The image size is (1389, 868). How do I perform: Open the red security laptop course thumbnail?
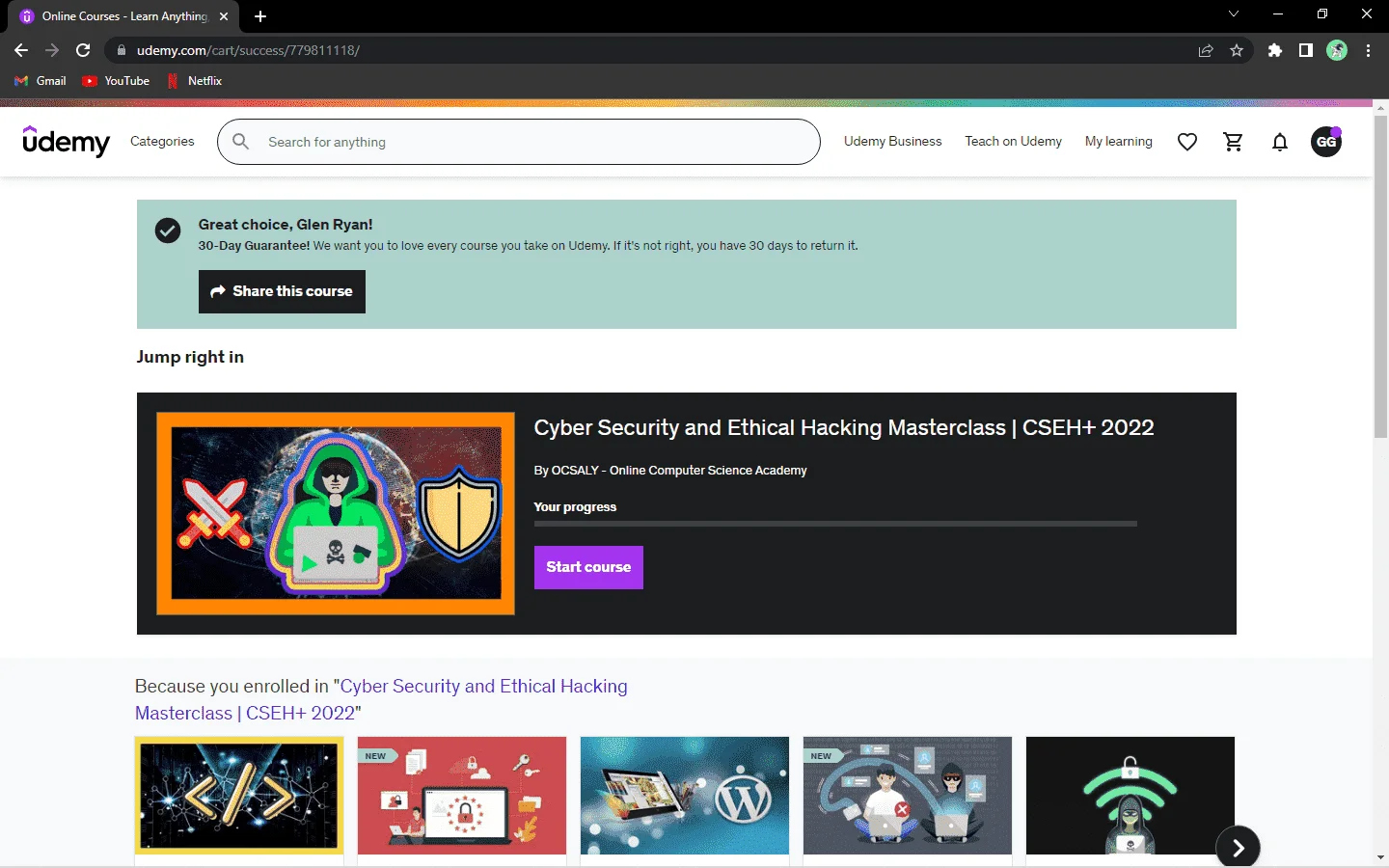tap(462, 796)
